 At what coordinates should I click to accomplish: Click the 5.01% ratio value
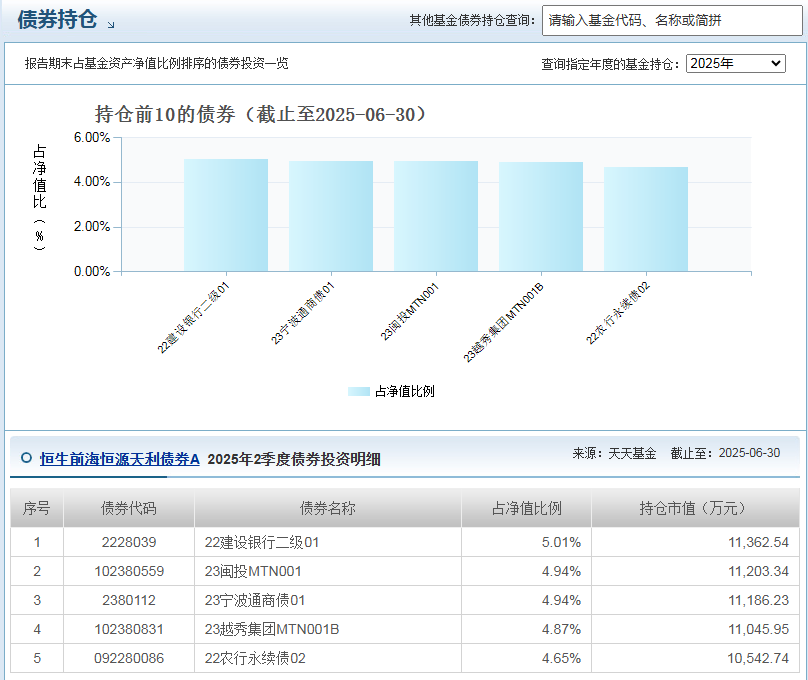(x=561, y=542)
